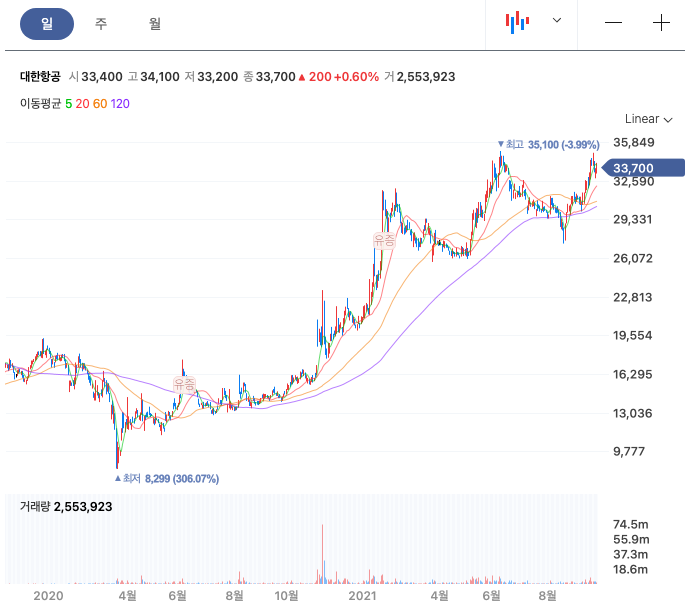Click the 16,295 price axis value
This screenshot has height=612, width=686.
pos(633,374)
